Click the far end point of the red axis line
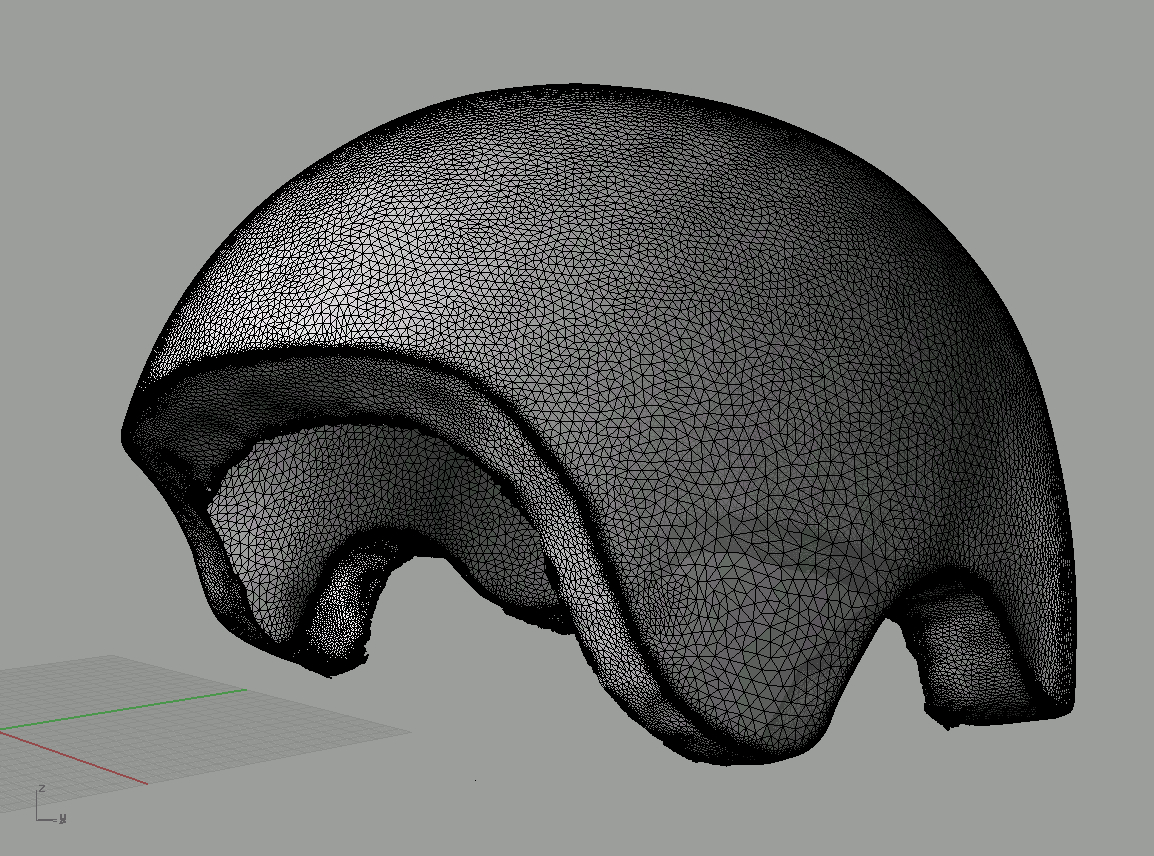The height and width of the screenshot is (856, 1154). tap(147, 783)
